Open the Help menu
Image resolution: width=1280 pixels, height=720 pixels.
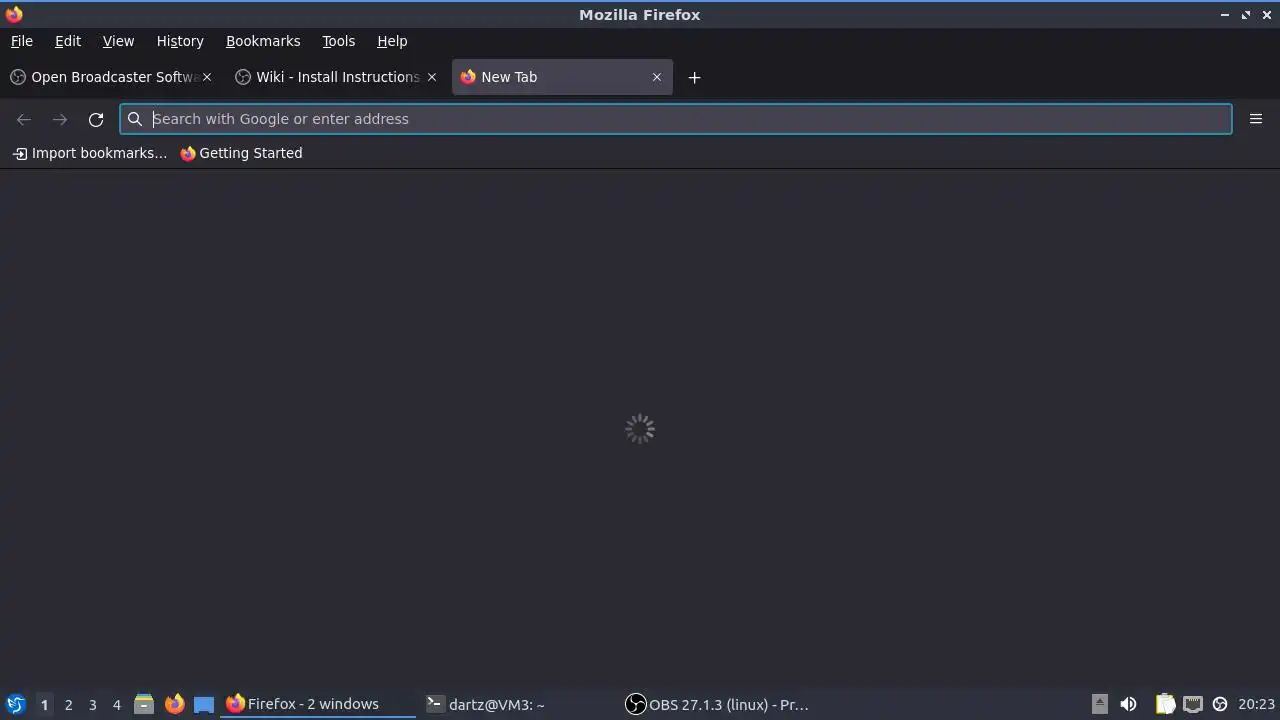(392, 41)
